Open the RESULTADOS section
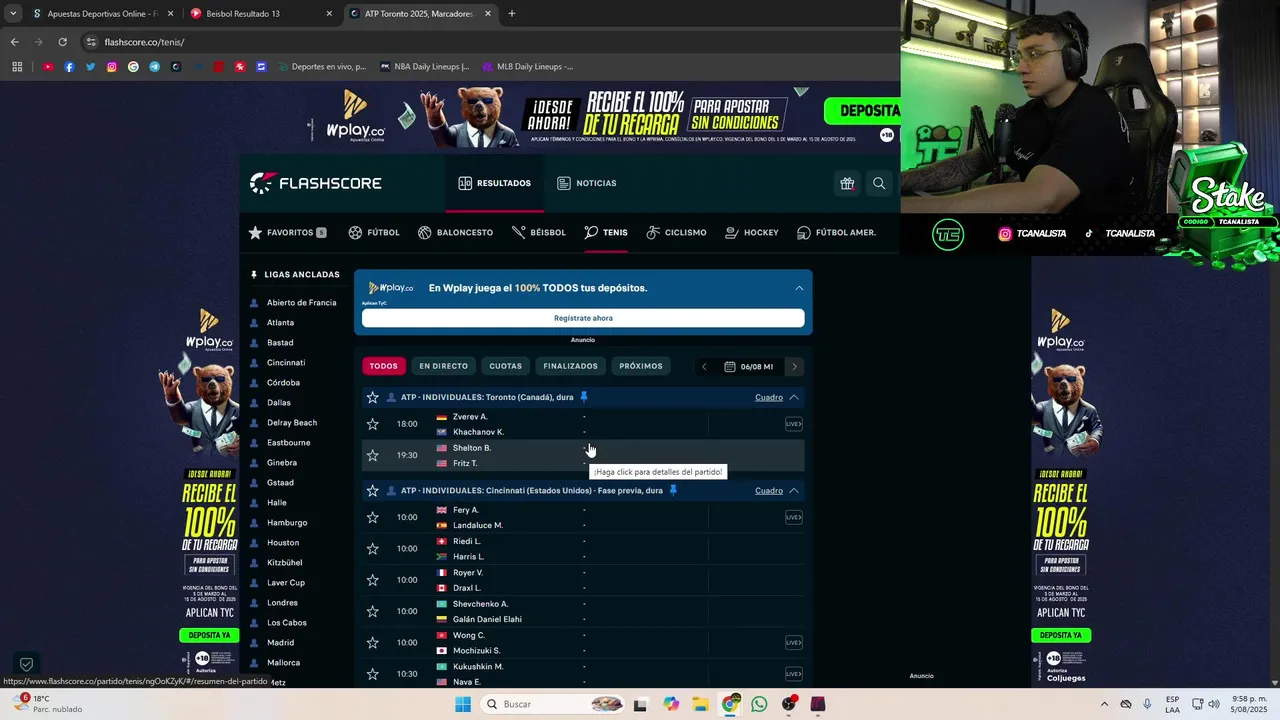The width and height of the screenshot is (1280, 720). (495, 183)
